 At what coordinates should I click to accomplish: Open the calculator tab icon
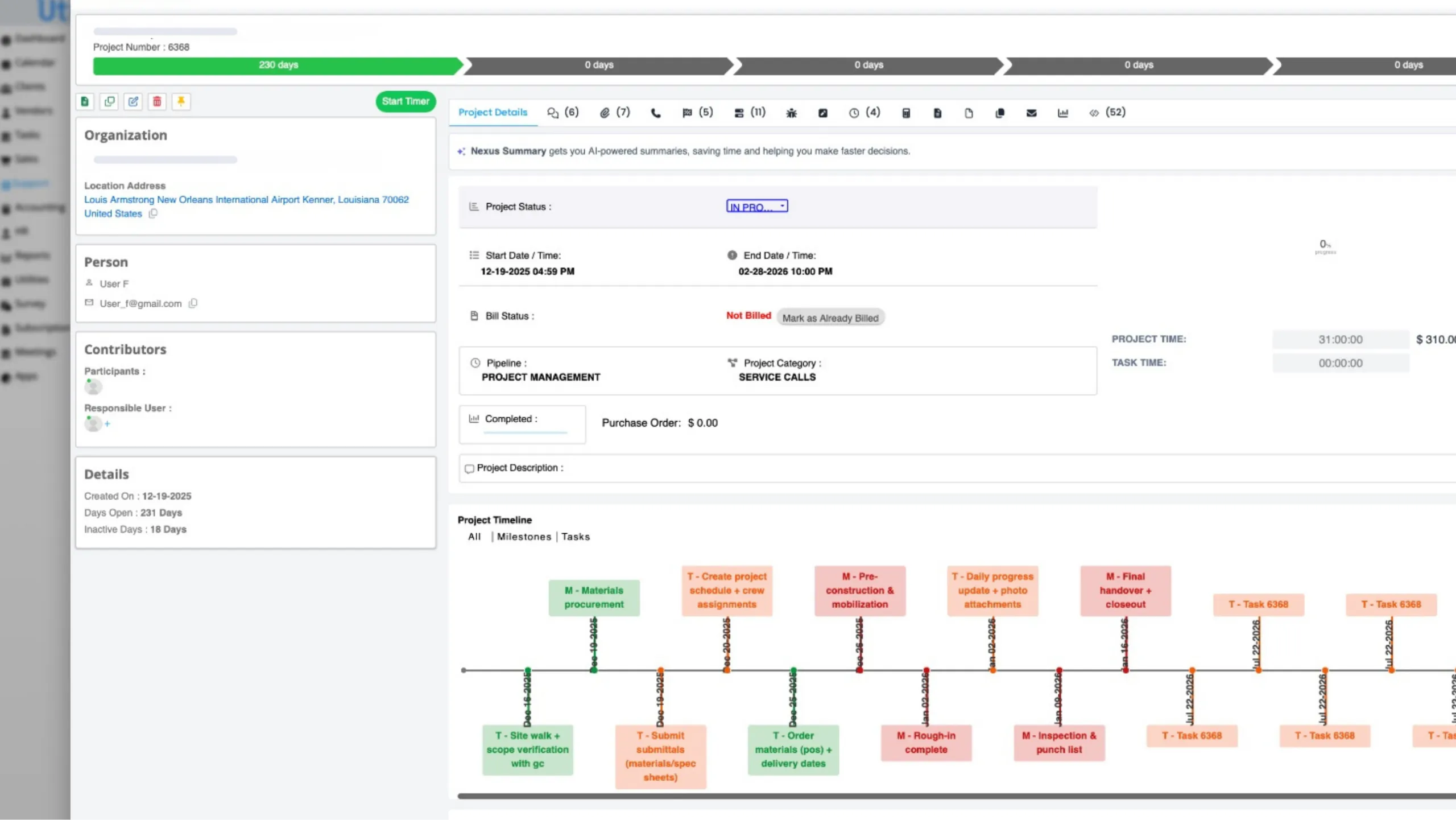(906, 113)
